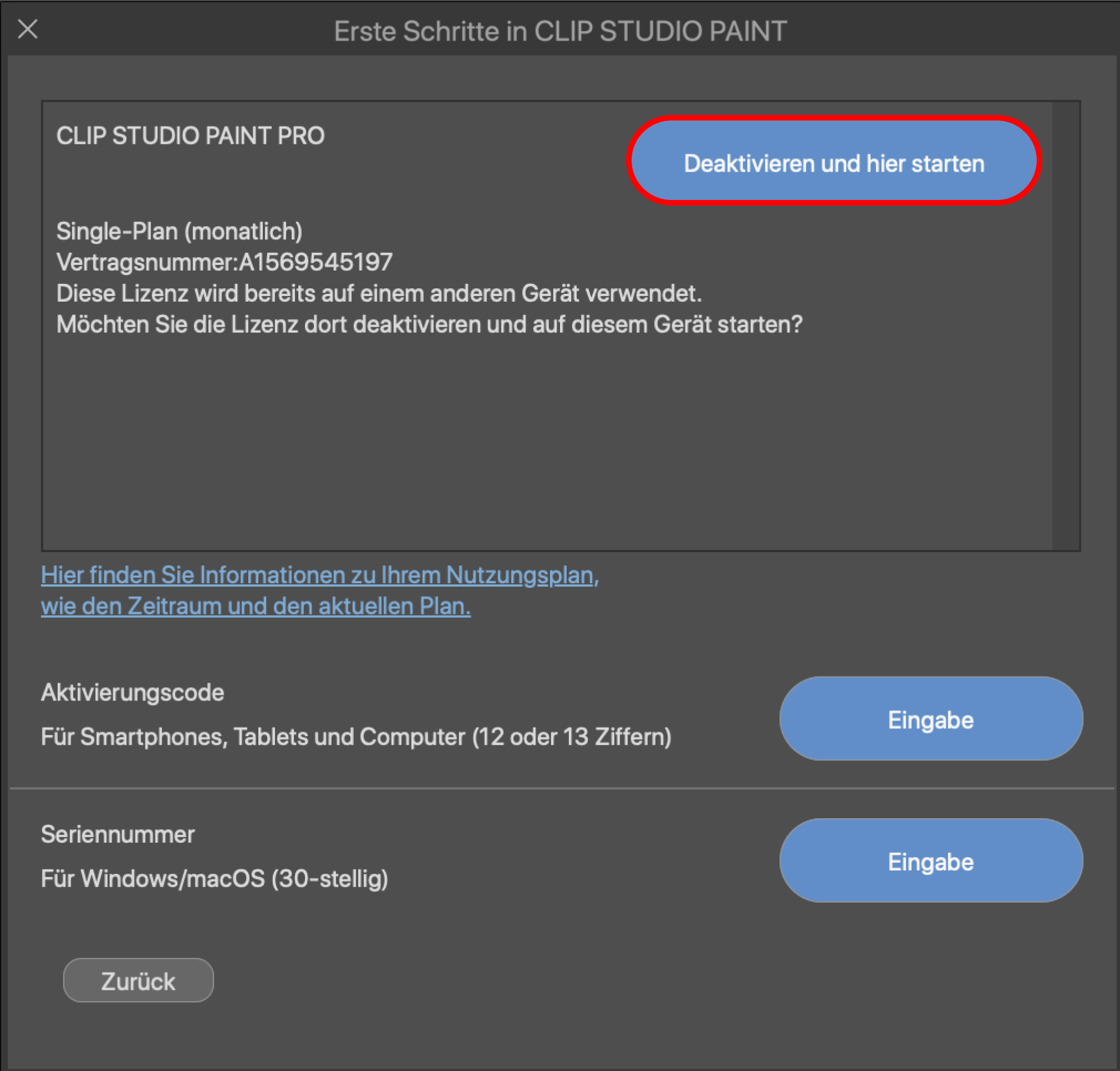Click the license panel's vertical scrollbar

coord(1066,326)
